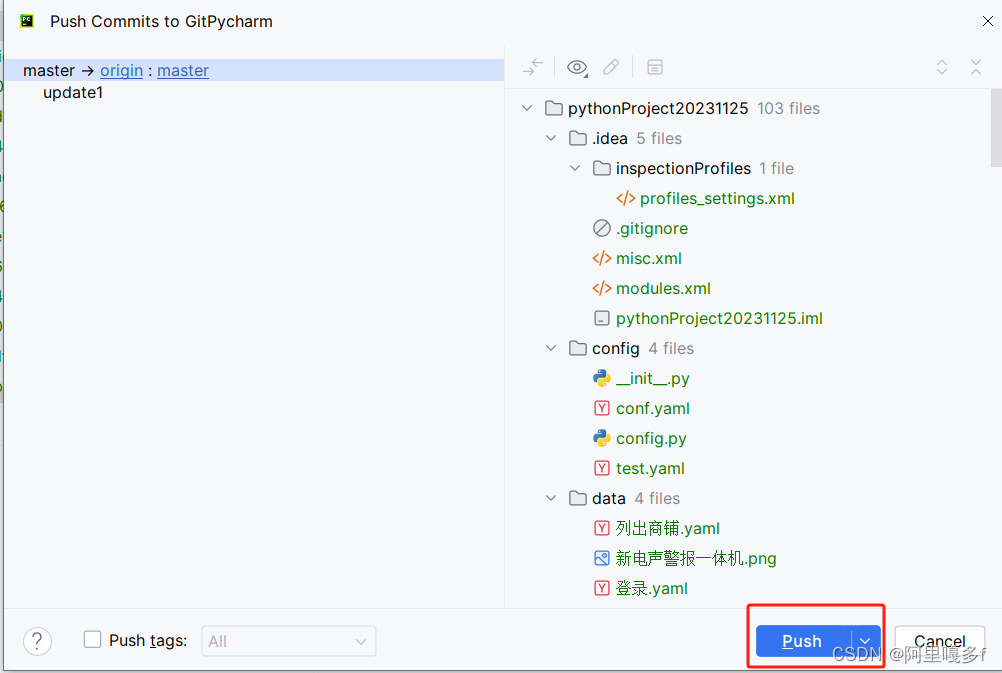Select the pythonProject20231125.iml file name
Viewport: 1002px width, 673px height.
click(719, 319)
